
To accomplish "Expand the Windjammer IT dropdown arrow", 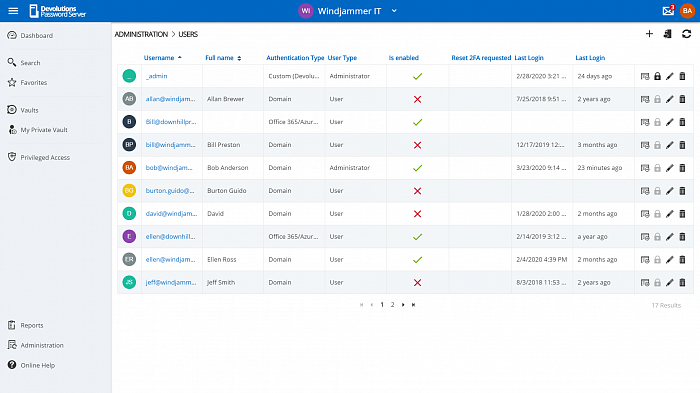I will click(394, 11).
